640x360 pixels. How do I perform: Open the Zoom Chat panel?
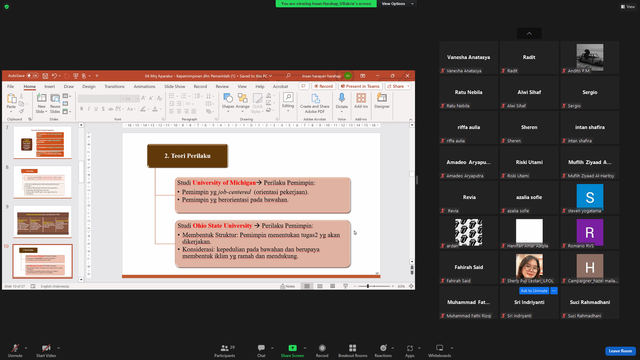(261, 350)
